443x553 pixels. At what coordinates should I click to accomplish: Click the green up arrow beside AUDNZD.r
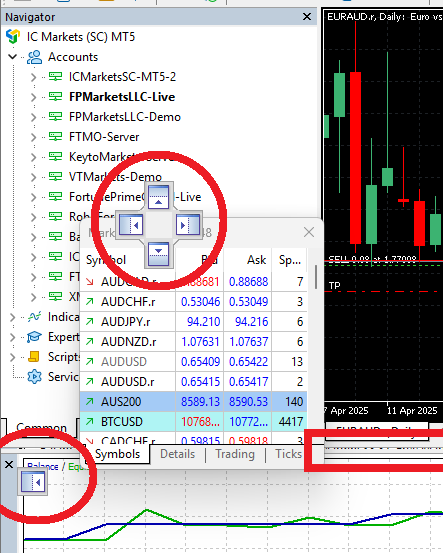tap(90, 341)
